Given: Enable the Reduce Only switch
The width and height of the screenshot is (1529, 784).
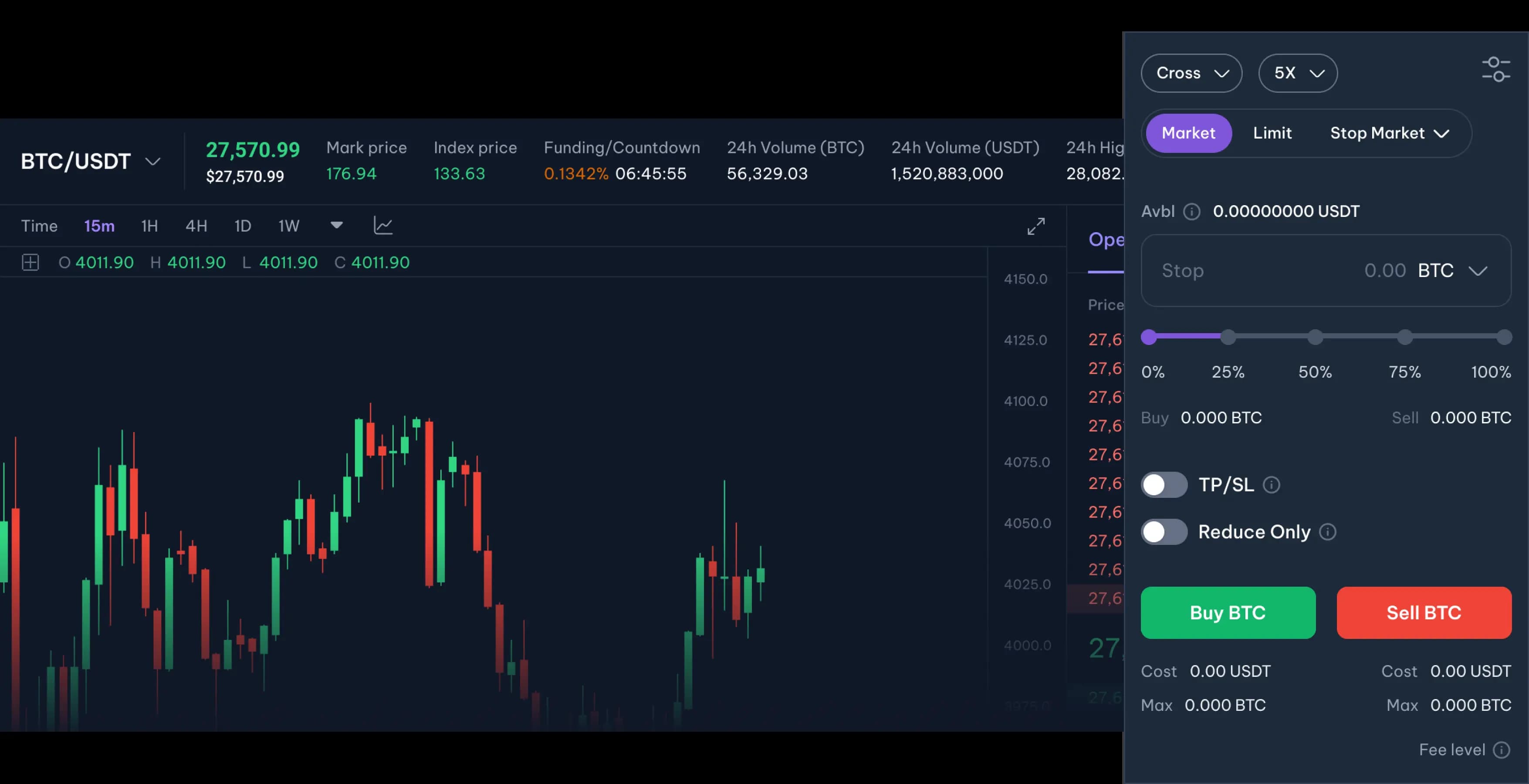Looking at the screenshot, I should coord(1164,532).
